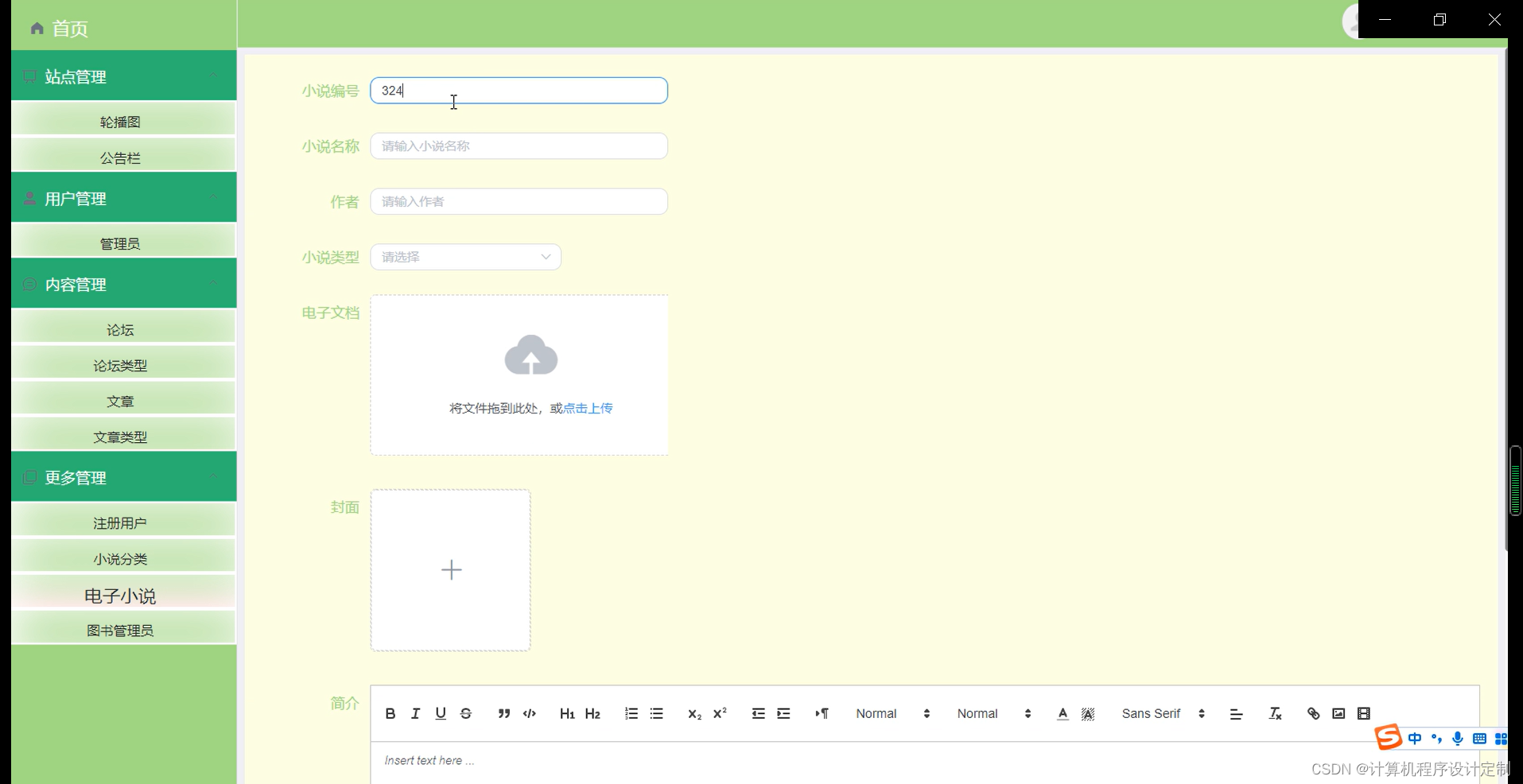This screenshot has height=784, width=1523.
Task: Click the user avatar at top right
Action: pos(1350,21)
